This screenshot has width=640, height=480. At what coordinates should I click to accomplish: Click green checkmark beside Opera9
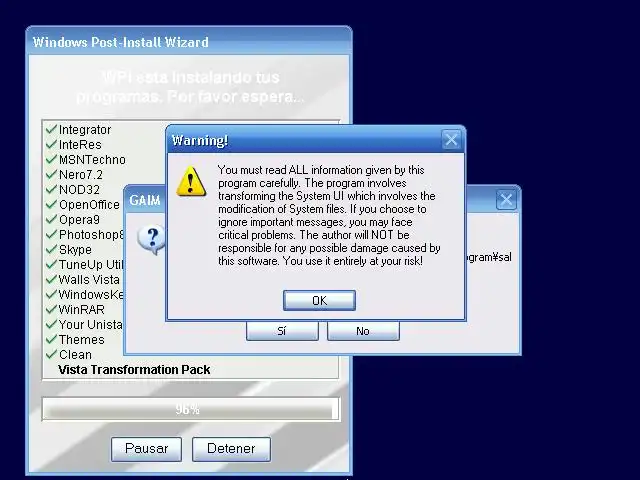tap(51, 220)
